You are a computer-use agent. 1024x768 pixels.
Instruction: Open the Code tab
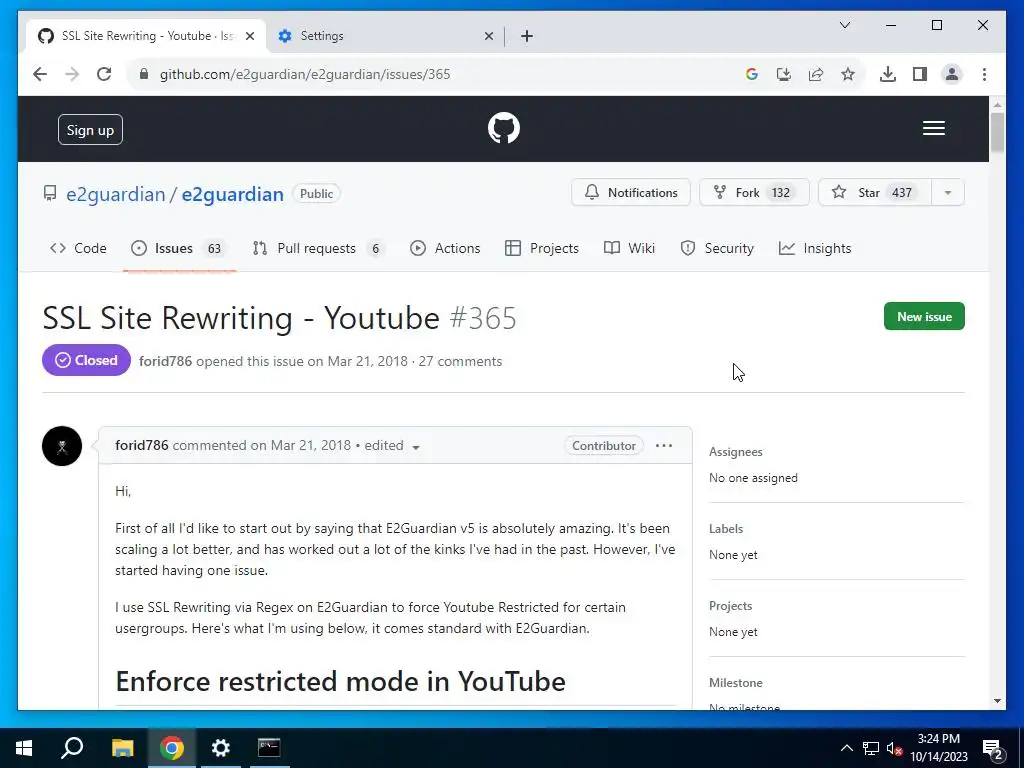(x=78, y=248)
